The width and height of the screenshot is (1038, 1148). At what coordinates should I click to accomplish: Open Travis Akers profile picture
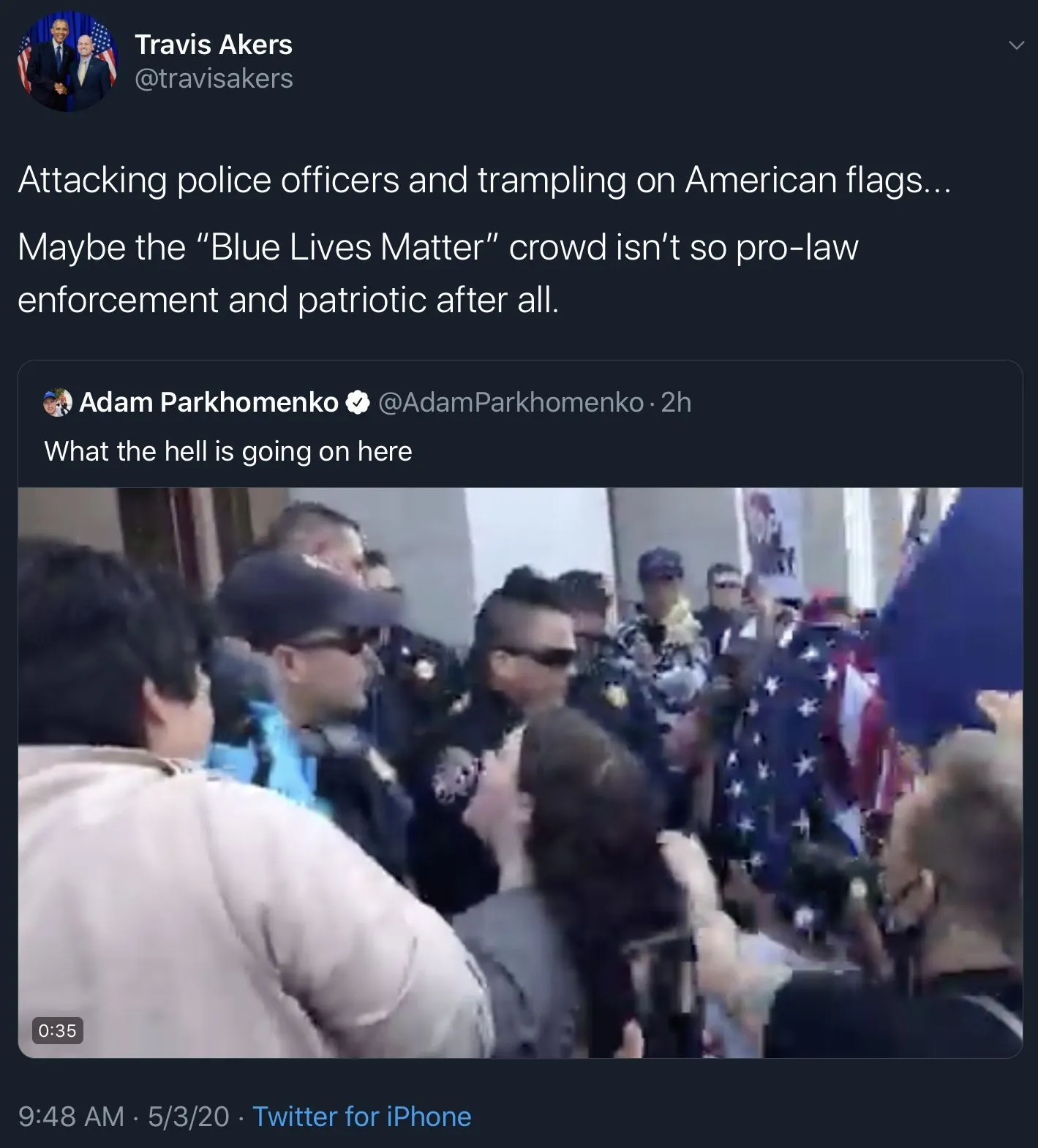point(67,61)
